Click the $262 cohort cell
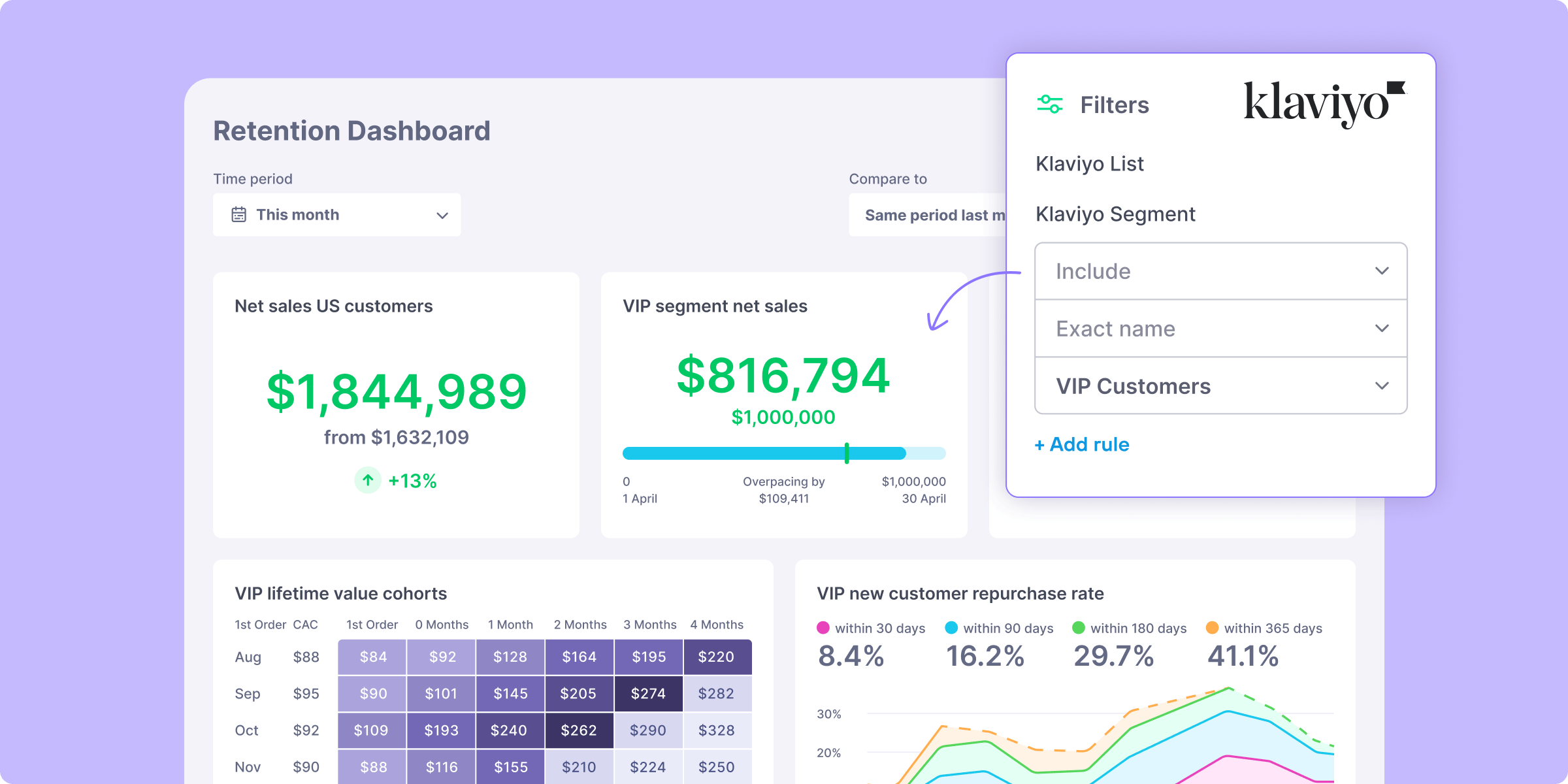Viewport: 1568px width, 784px height. pyautogui.click(x=579, y=730)
